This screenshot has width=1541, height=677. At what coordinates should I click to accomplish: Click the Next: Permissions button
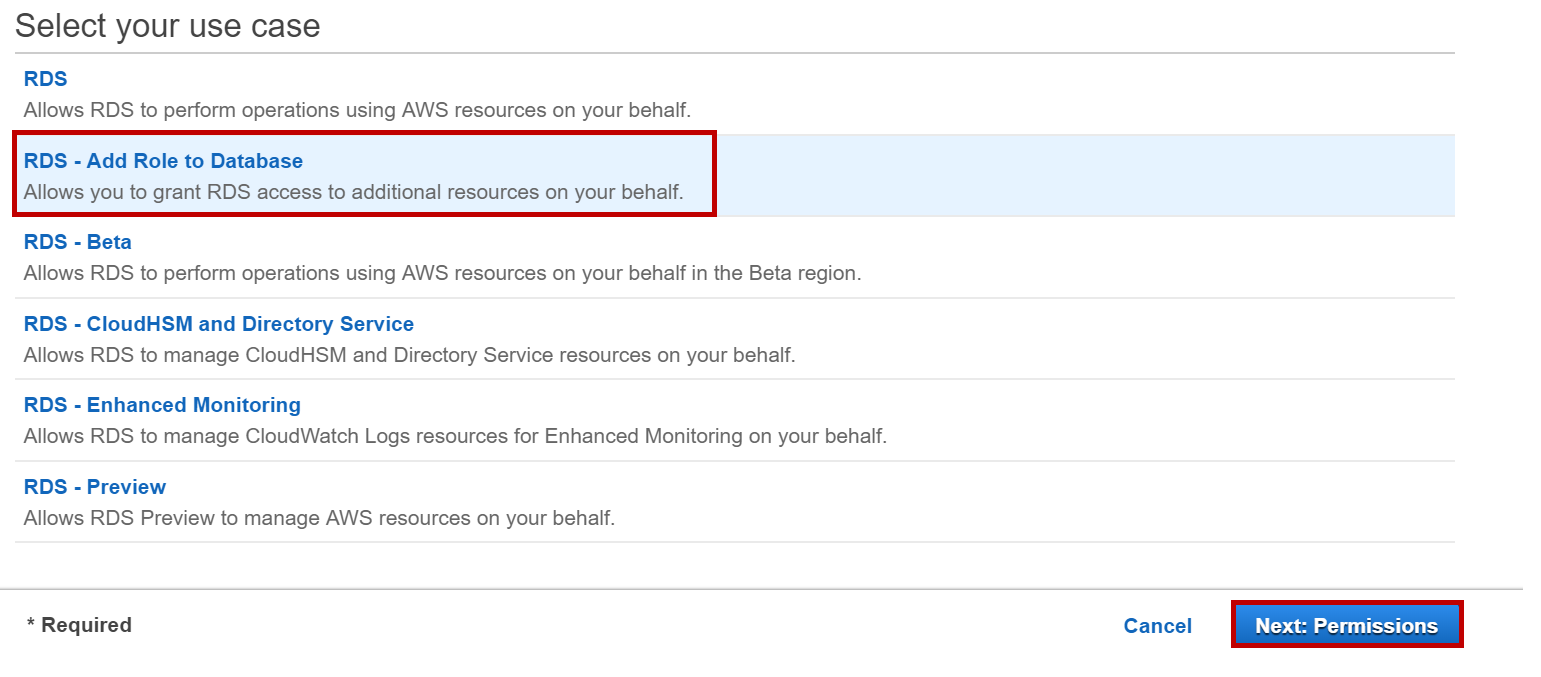pyautogui.click(x=1346, y=625)
